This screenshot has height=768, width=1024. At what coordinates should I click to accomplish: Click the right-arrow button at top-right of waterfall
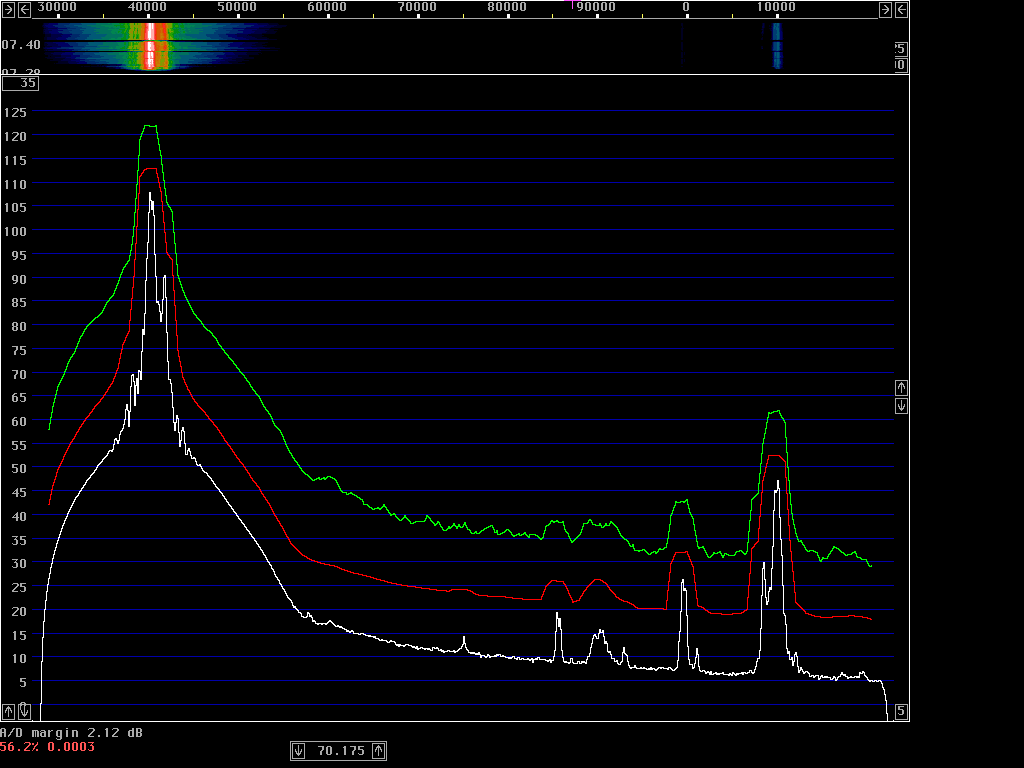(x=885, y=9)
